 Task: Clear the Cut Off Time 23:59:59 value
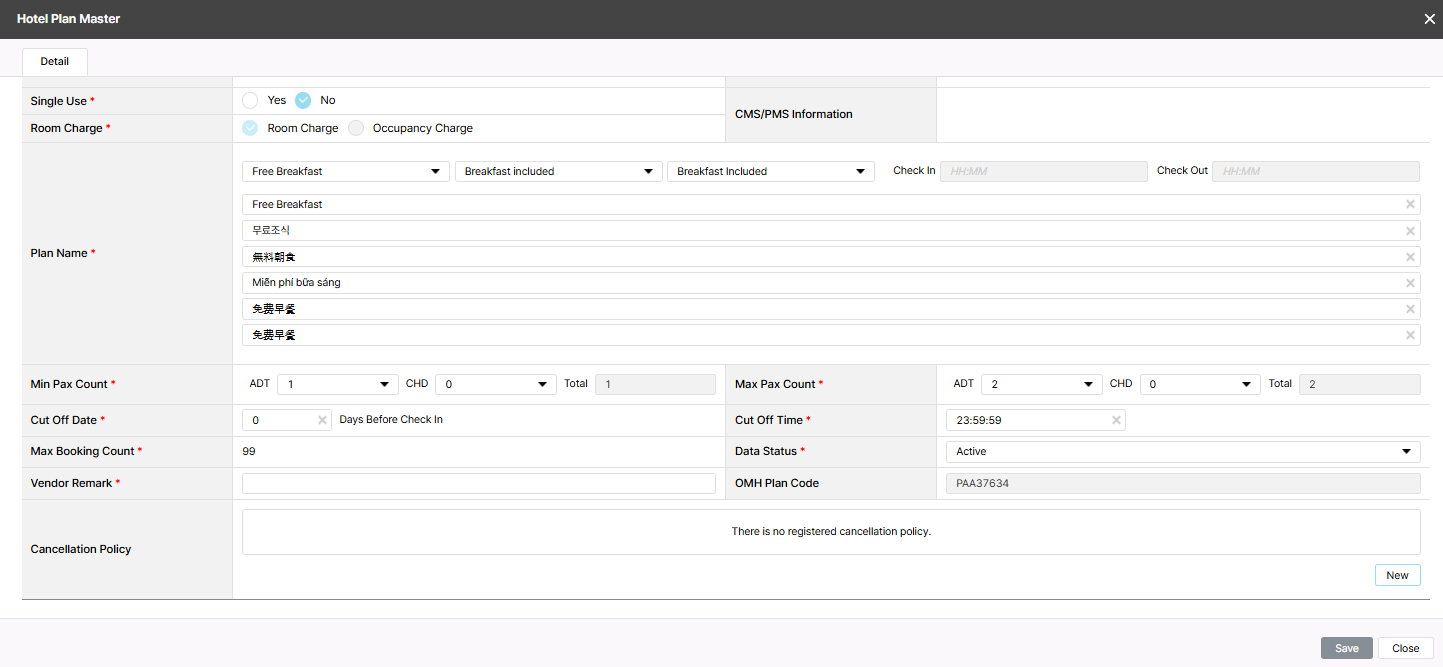coord(1116,420)
